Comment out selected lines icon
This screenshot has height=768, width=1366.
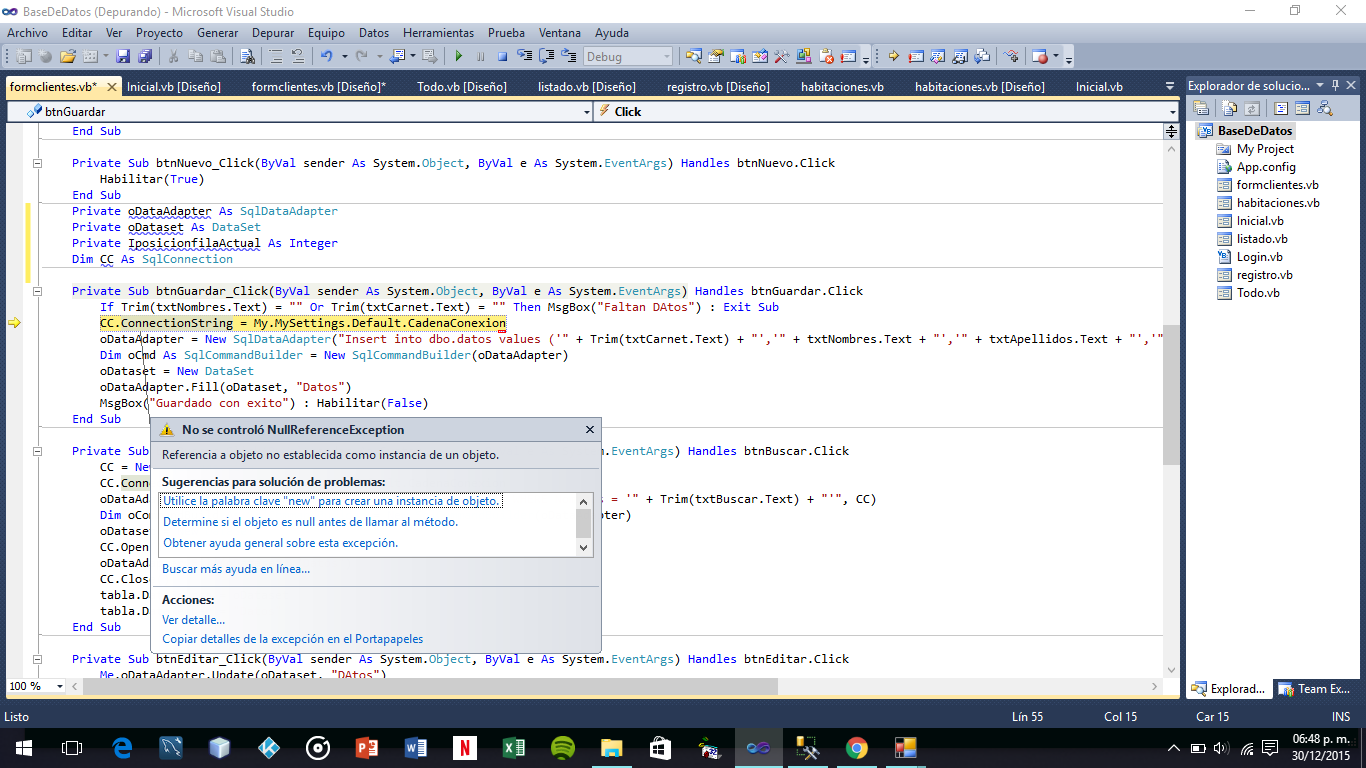pyautogui.click(x=276, y=56)
